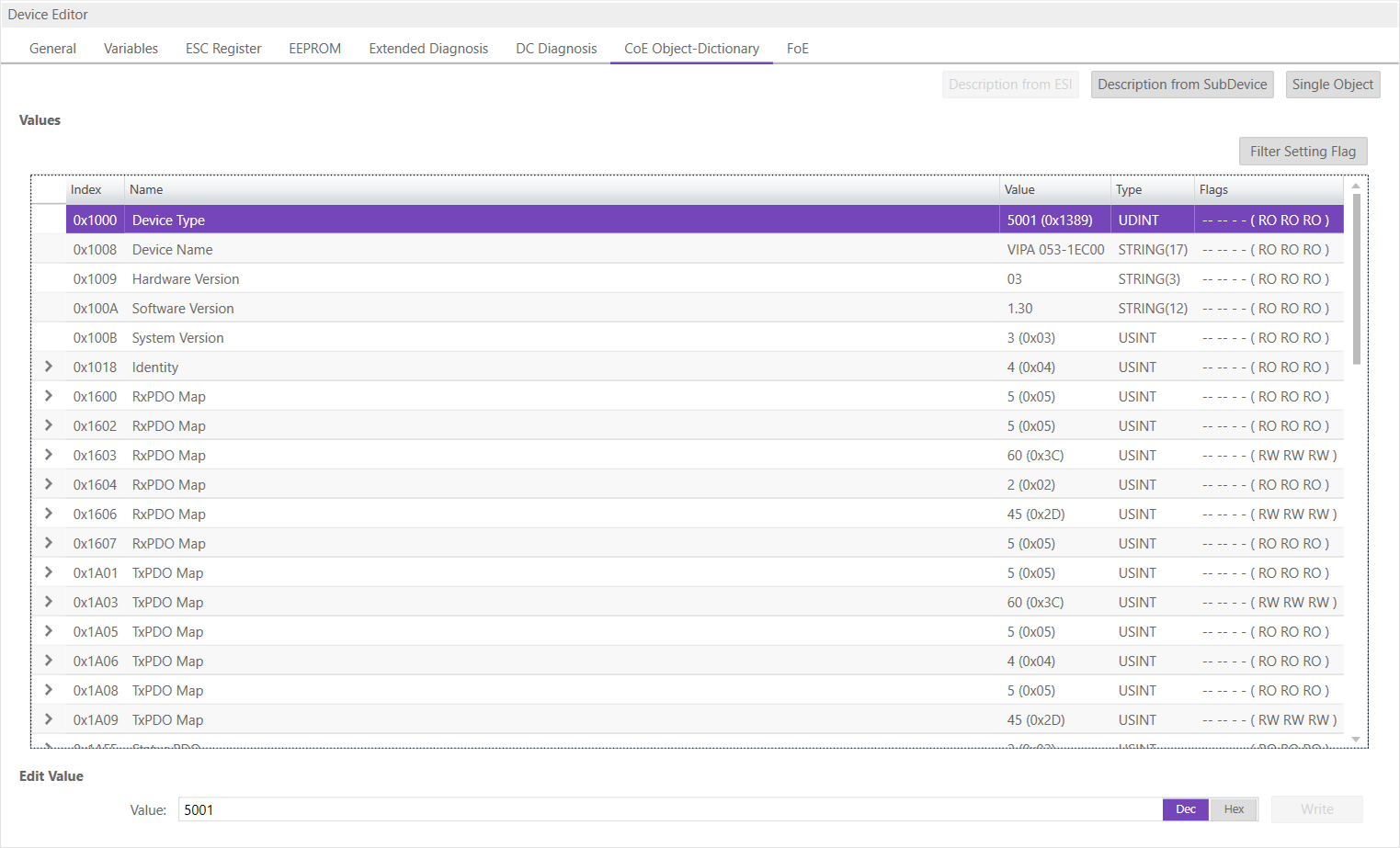Expand the 0x1A09 TxPDO Map row
The image size is (1400, 848).
[x=49, y=719]
